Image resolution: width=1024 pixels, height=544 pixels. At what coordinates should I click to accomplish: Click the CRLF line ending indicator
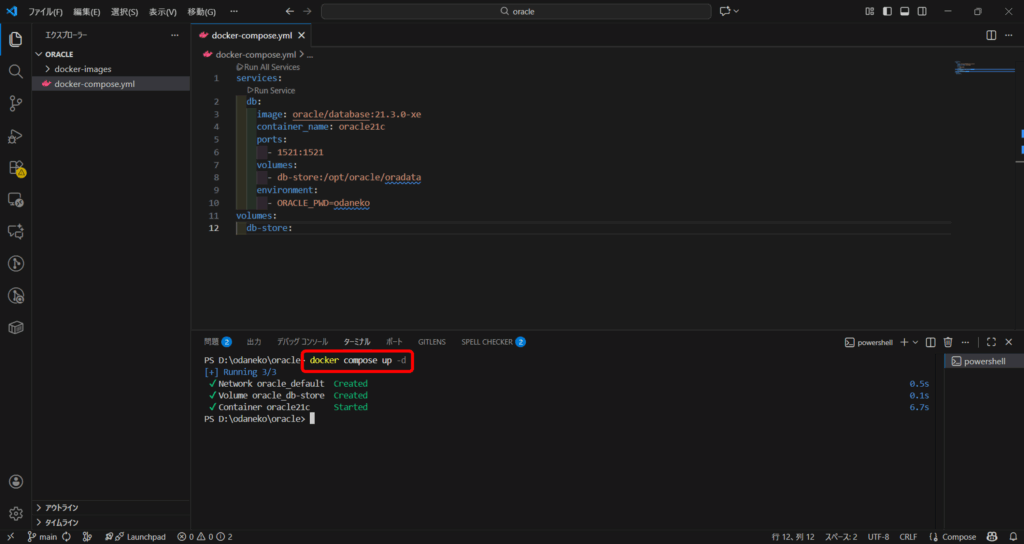pos(908,537)
